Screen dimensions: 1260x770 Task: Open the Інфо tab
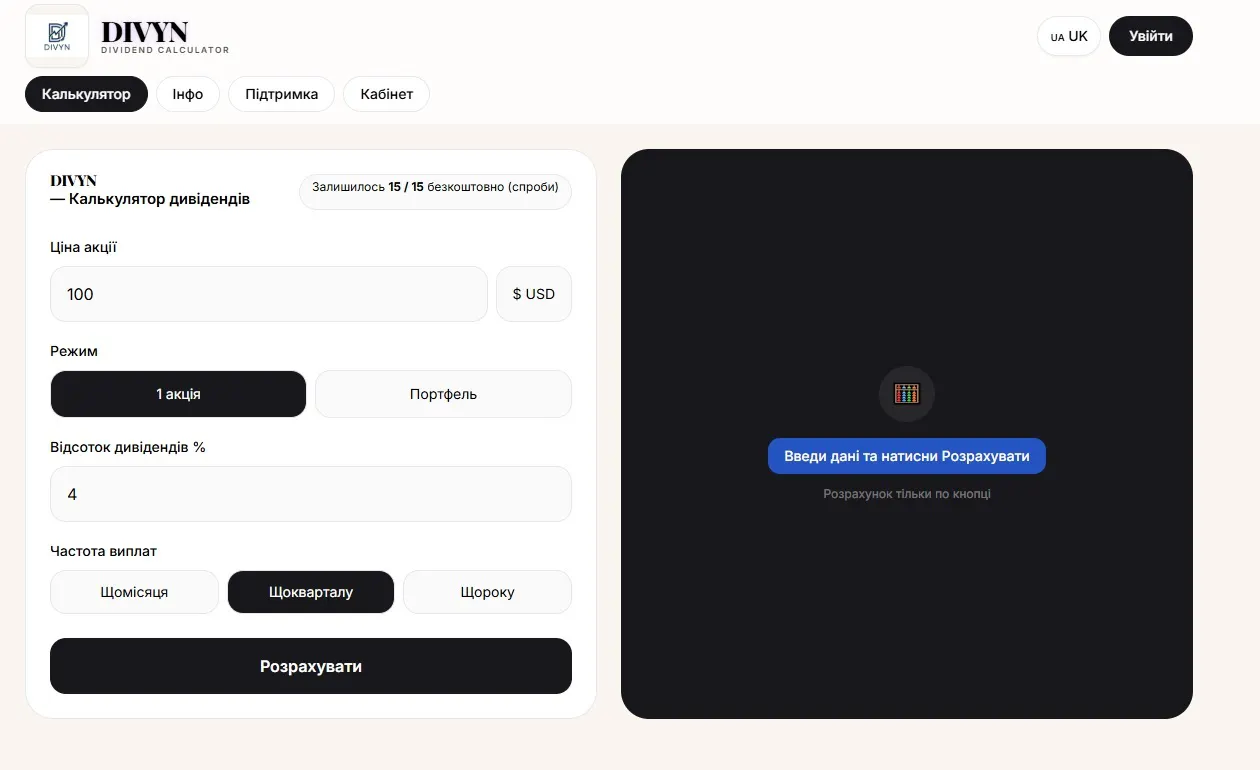pyautogui.click(x=188, y=94)
